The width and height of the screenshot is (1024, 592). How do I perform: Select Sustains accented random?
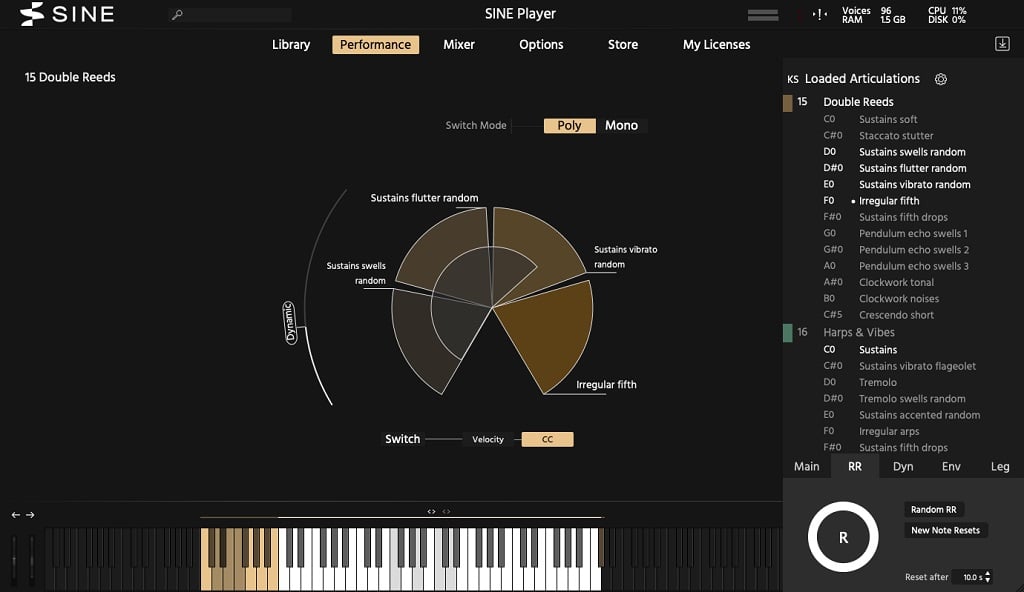920,416
